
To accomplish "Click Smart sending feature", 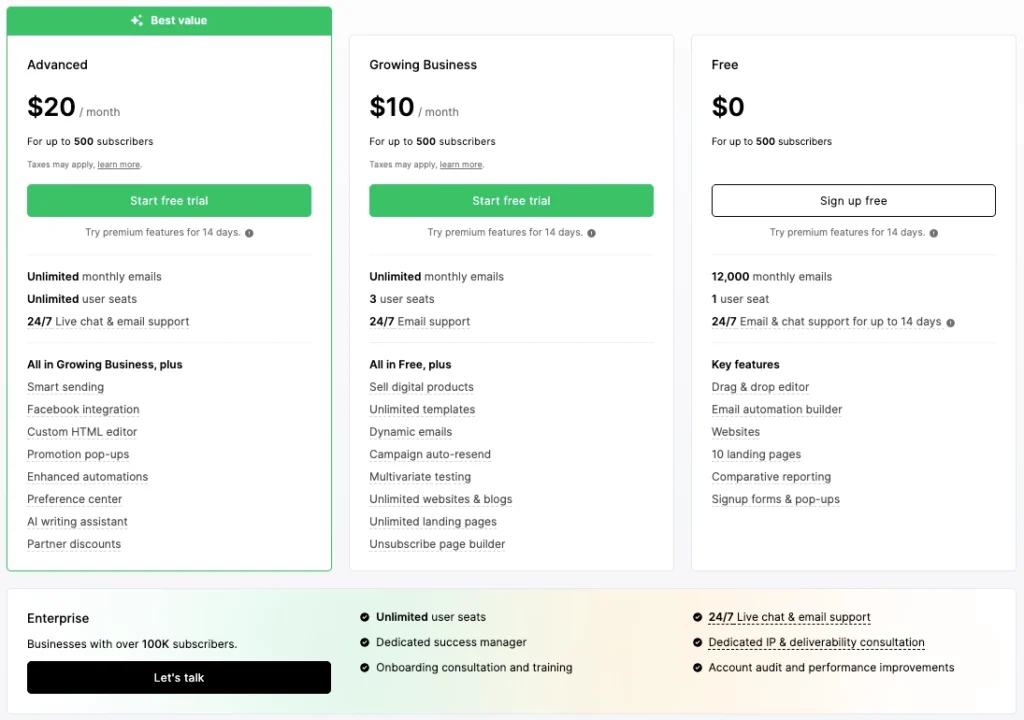I will click(65, 387).
